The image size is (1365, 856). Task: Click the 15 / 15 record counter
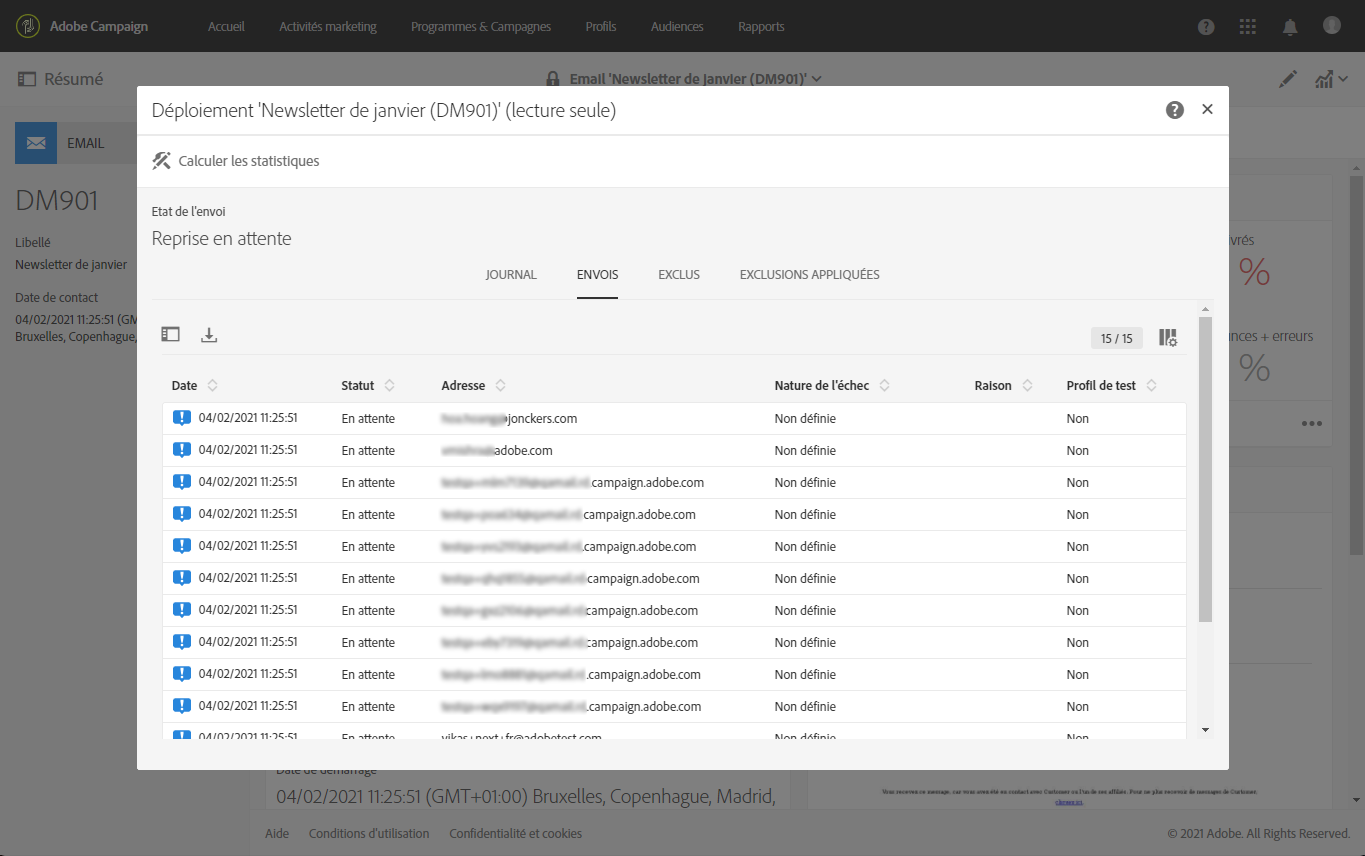pyautogui.click(x=1117, y=339)
